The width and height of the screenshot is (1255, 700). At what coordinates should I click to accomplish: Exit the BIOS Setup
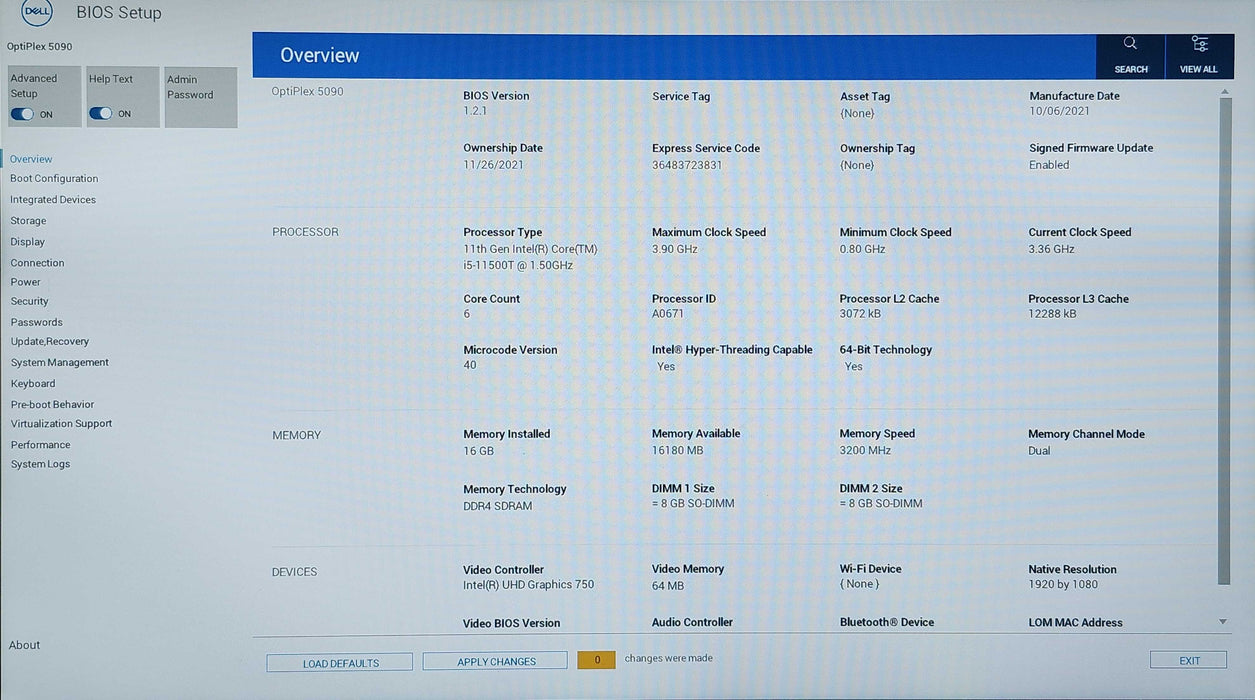click(1188, 660)
